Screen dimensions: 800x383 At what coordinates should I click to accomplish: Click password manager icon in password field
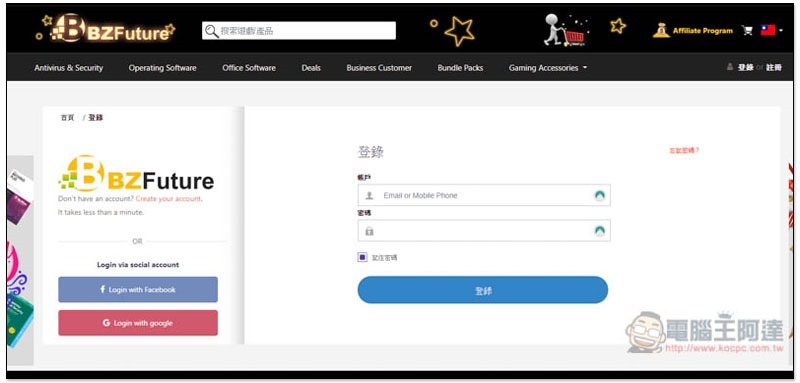[x=599, y=231]
